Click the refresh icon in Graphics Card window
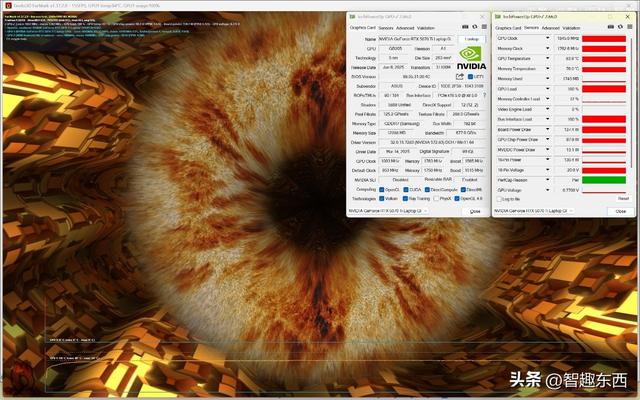The width and height of the screenshot is (640, 400). point(475,27)
